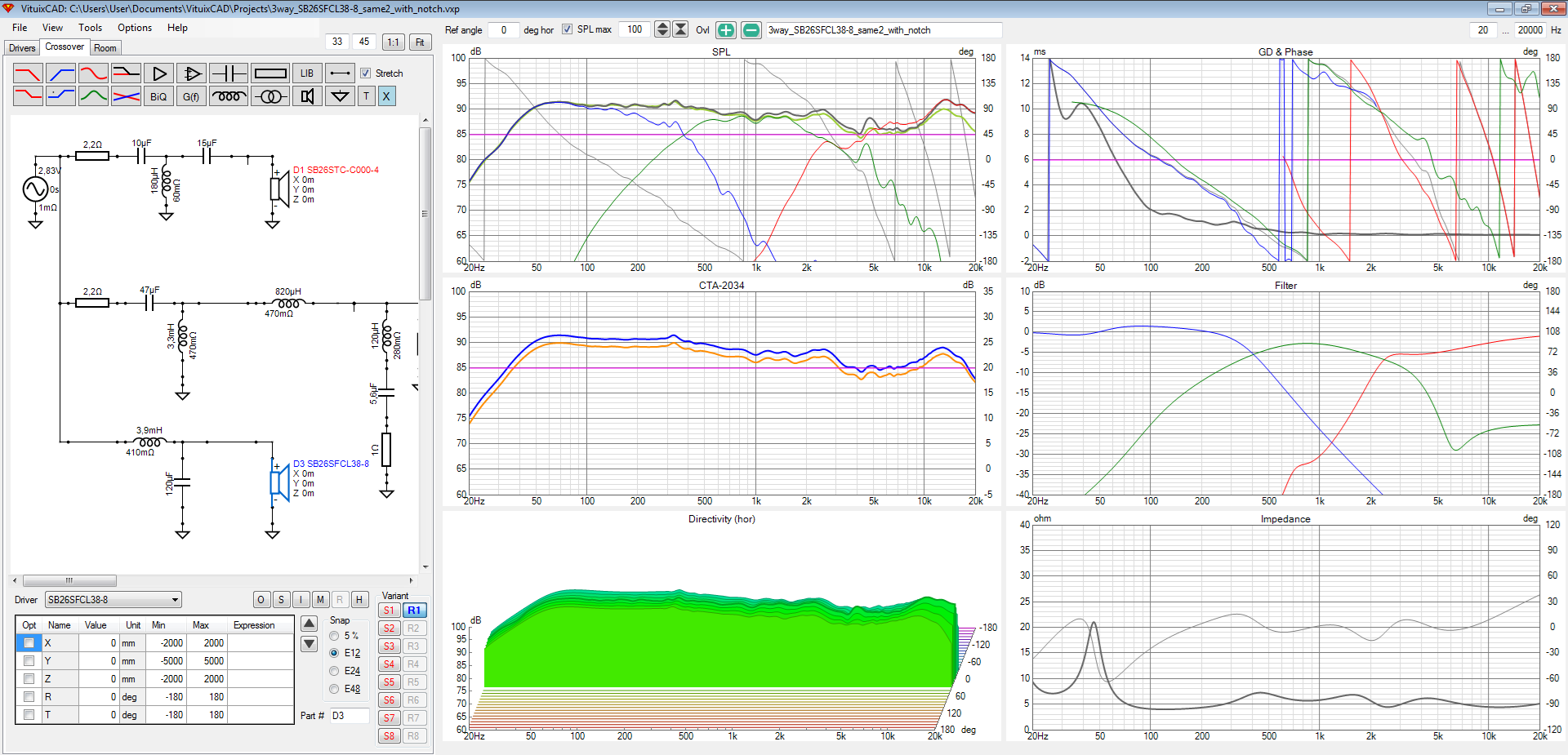1568x755 pixels.
Task: Add a BiQ biquad filter block
Action: coord(158,96)
